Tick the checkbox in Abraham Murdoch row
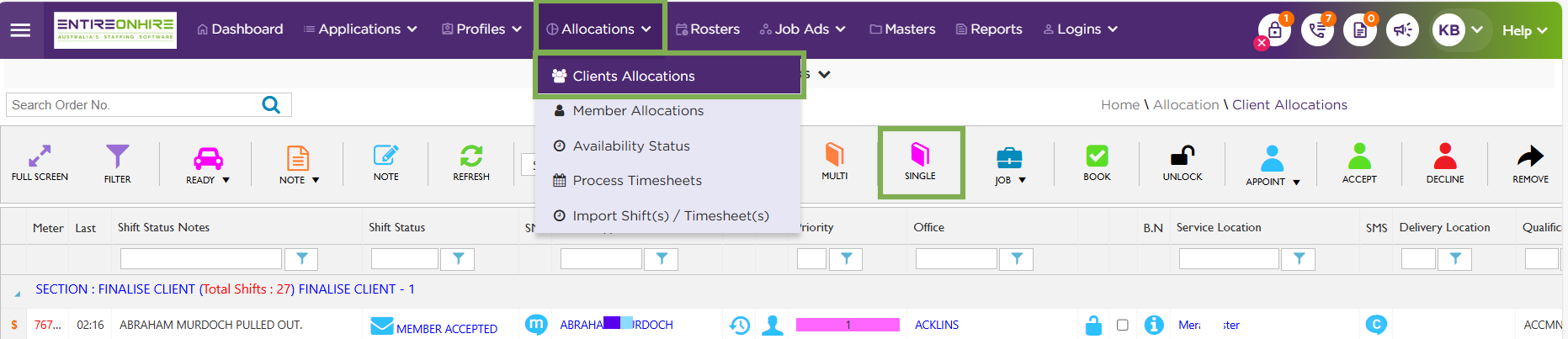Image resolution: width=1568 pixels, height=339 pixels. coord(1123,325)
